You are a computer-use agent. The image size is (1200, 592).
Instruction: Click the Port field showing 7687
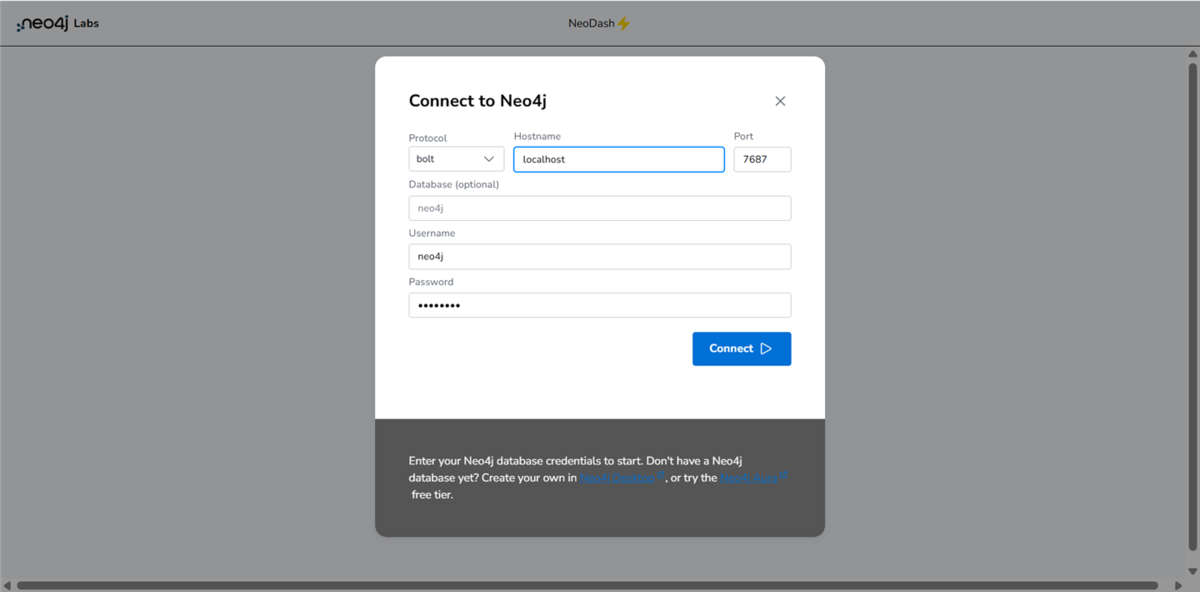tap(762, 159)
